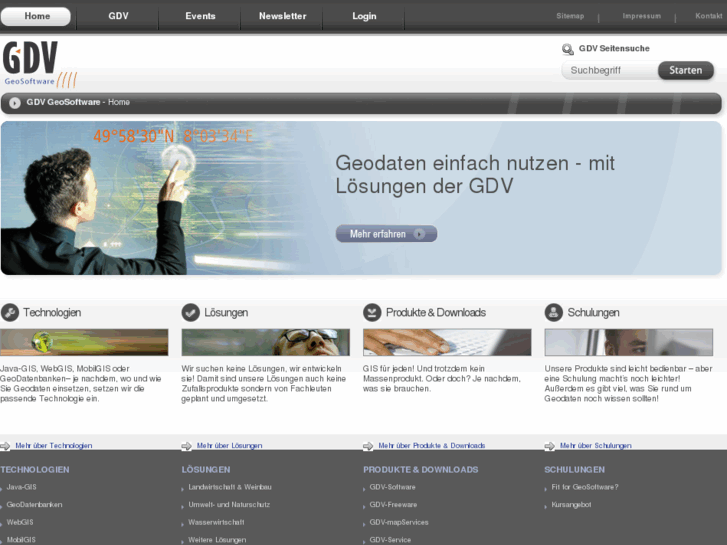Open the footer PRODUKTE & DOWNLOADS heading
This screenshot has width=727, height=545.
tap(421, 469)
